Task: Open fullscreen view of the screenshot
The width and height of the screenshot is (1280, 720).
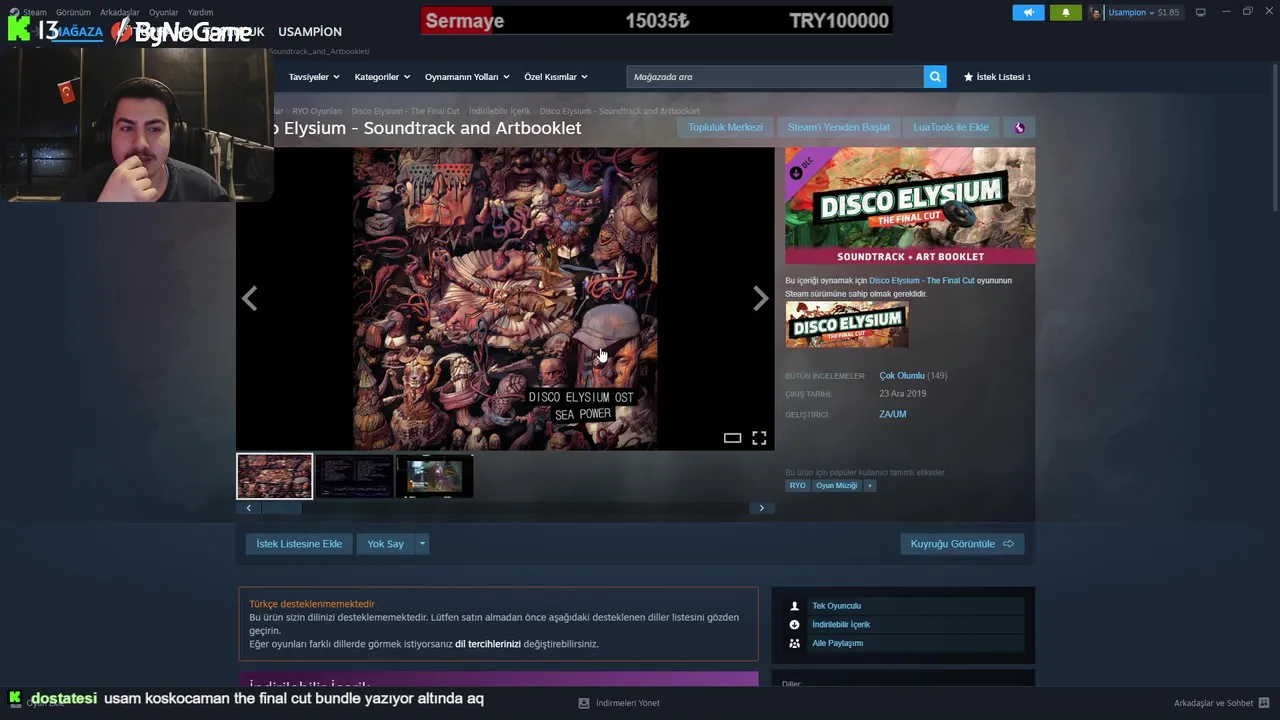Action: (x=759, y=438)
